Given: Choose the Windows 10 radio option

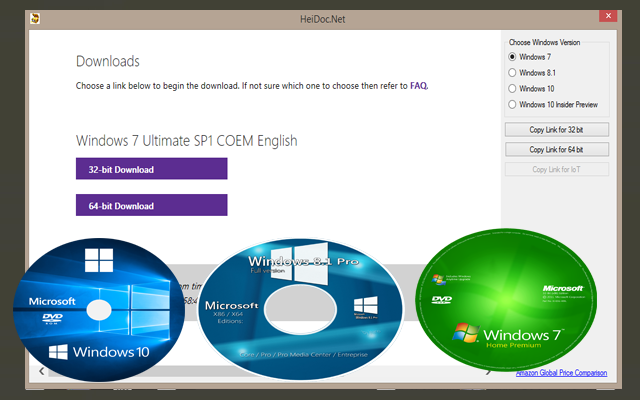Looking at the screenshot, I should tap(512, 89).
